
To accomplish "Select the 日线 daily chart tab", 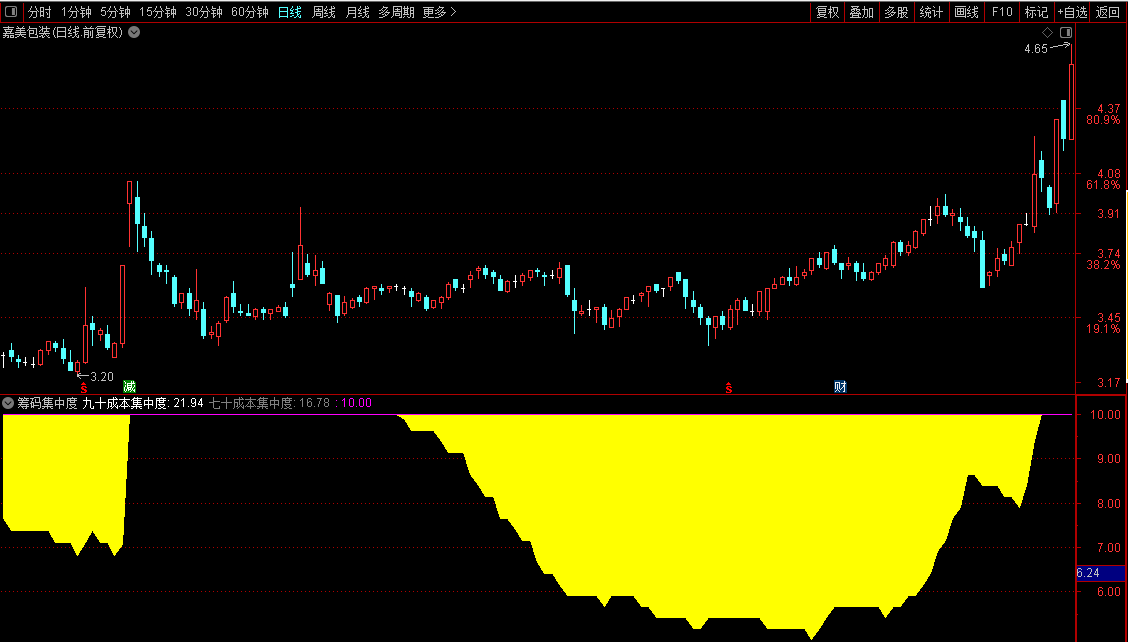I will (290, 12).
